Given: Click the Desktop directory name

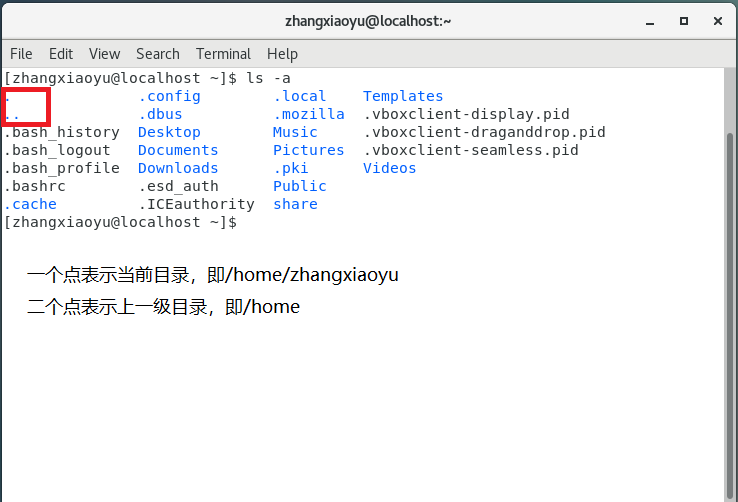Looking at the screenshot, I should pos(169,132).
